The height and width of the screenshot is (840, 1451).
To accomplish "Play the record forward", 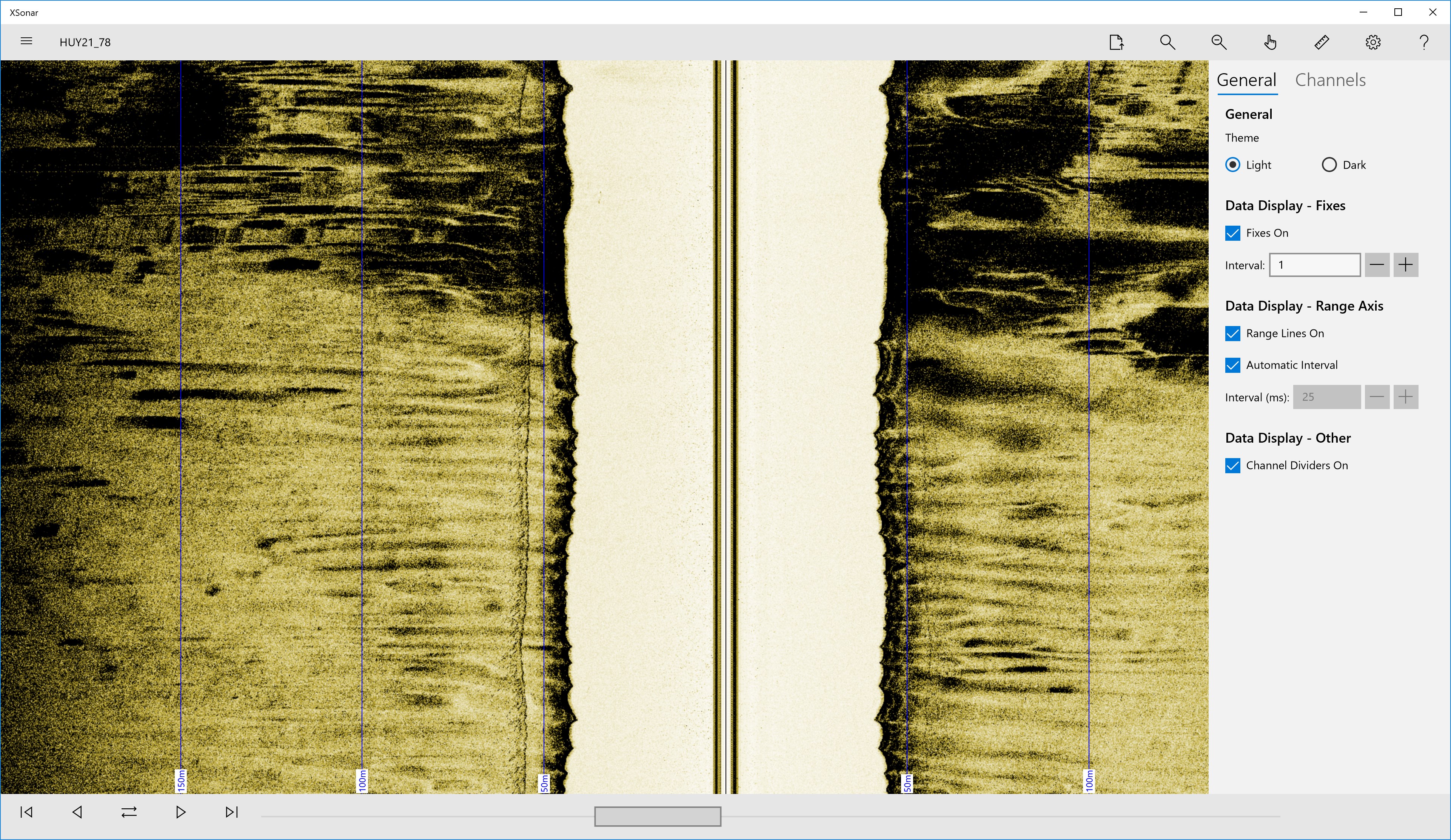I will click(180, 812).
